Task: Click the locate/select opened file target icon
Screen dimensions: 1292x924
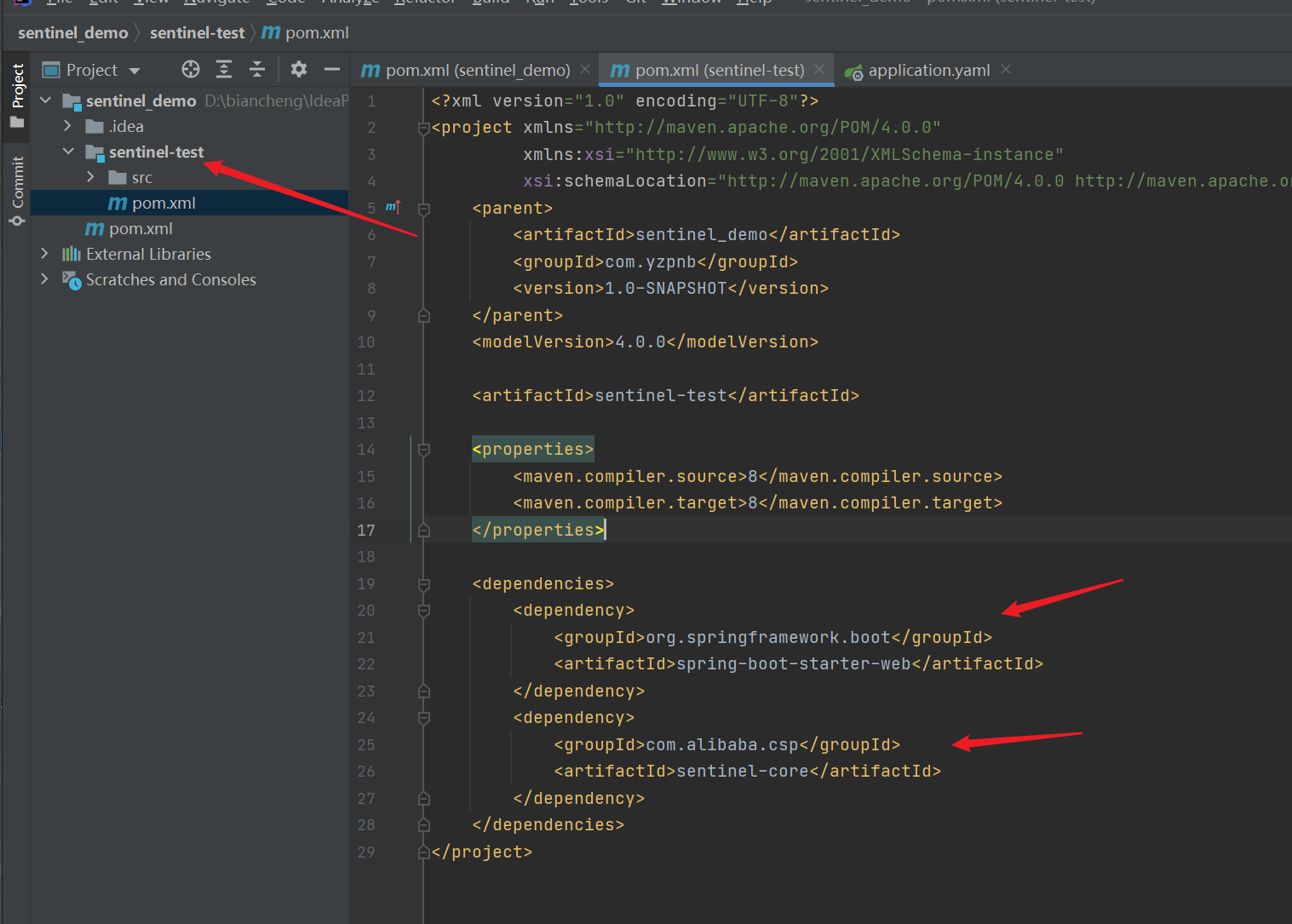Action: pos(191,70)
